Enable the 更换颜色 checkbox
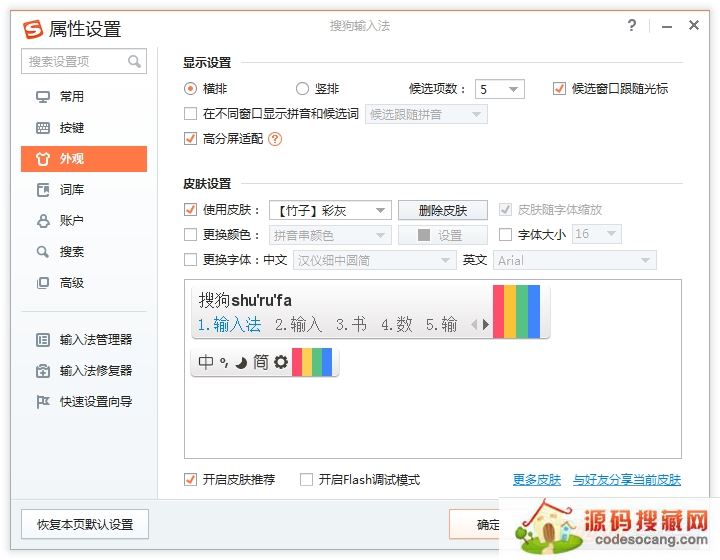Viewport: 720px width, 560px height. click(191, 235)
